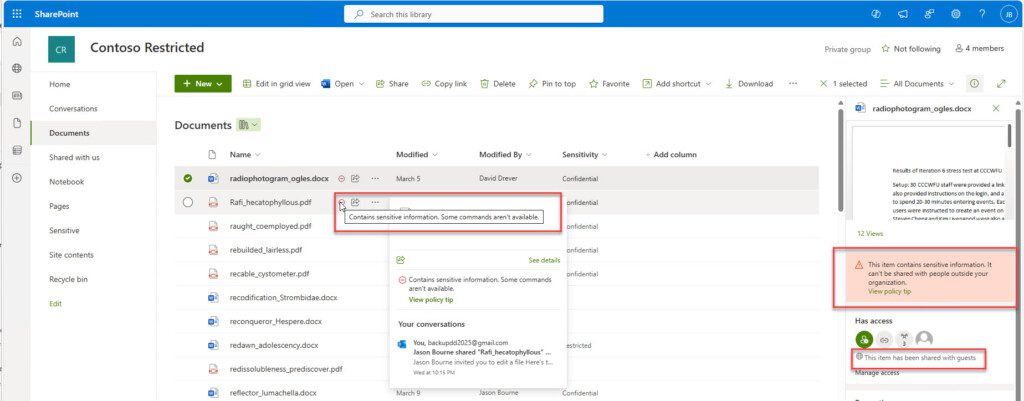Click See details in the hover card
This screenshot has width=1024, height=401.
click(x=544, y=260)
